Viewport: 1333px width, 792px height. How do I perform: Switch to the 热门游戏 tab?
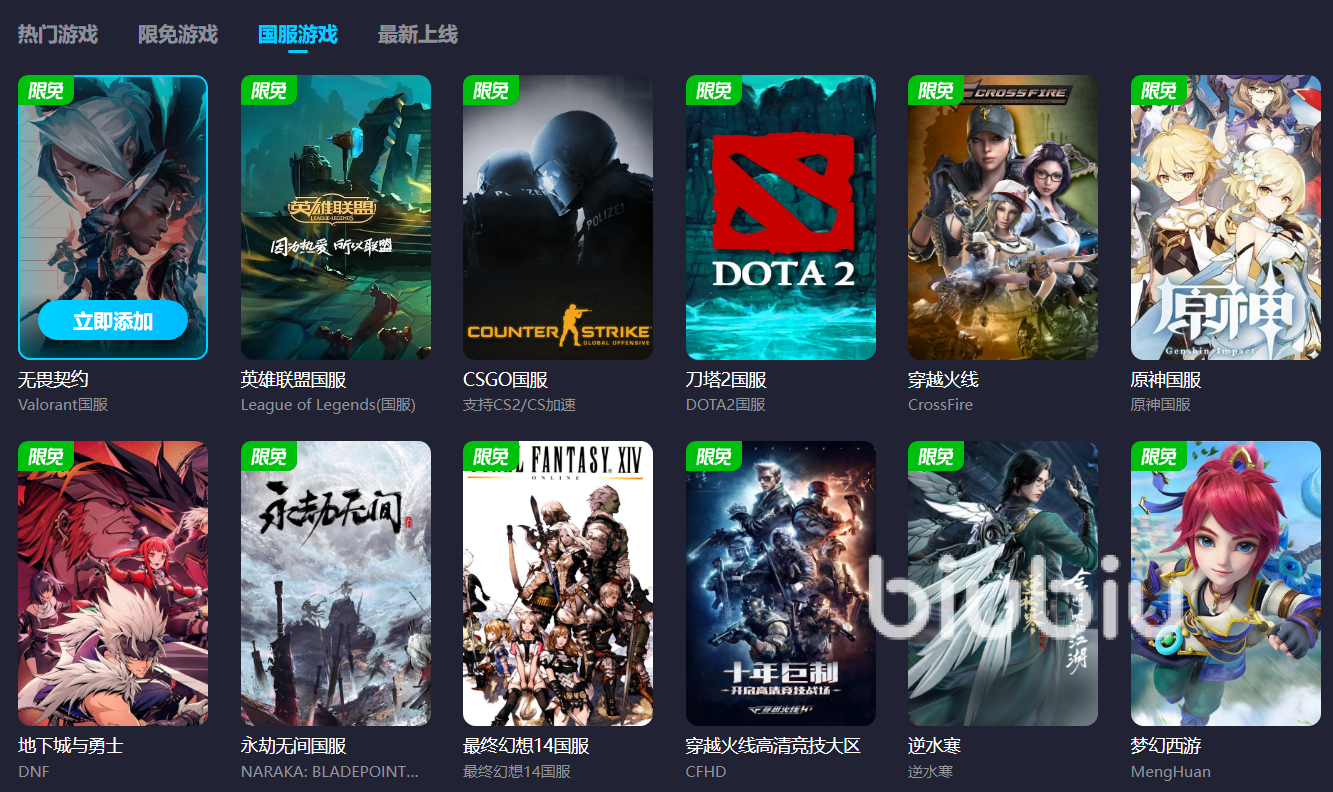pos(58,34)
